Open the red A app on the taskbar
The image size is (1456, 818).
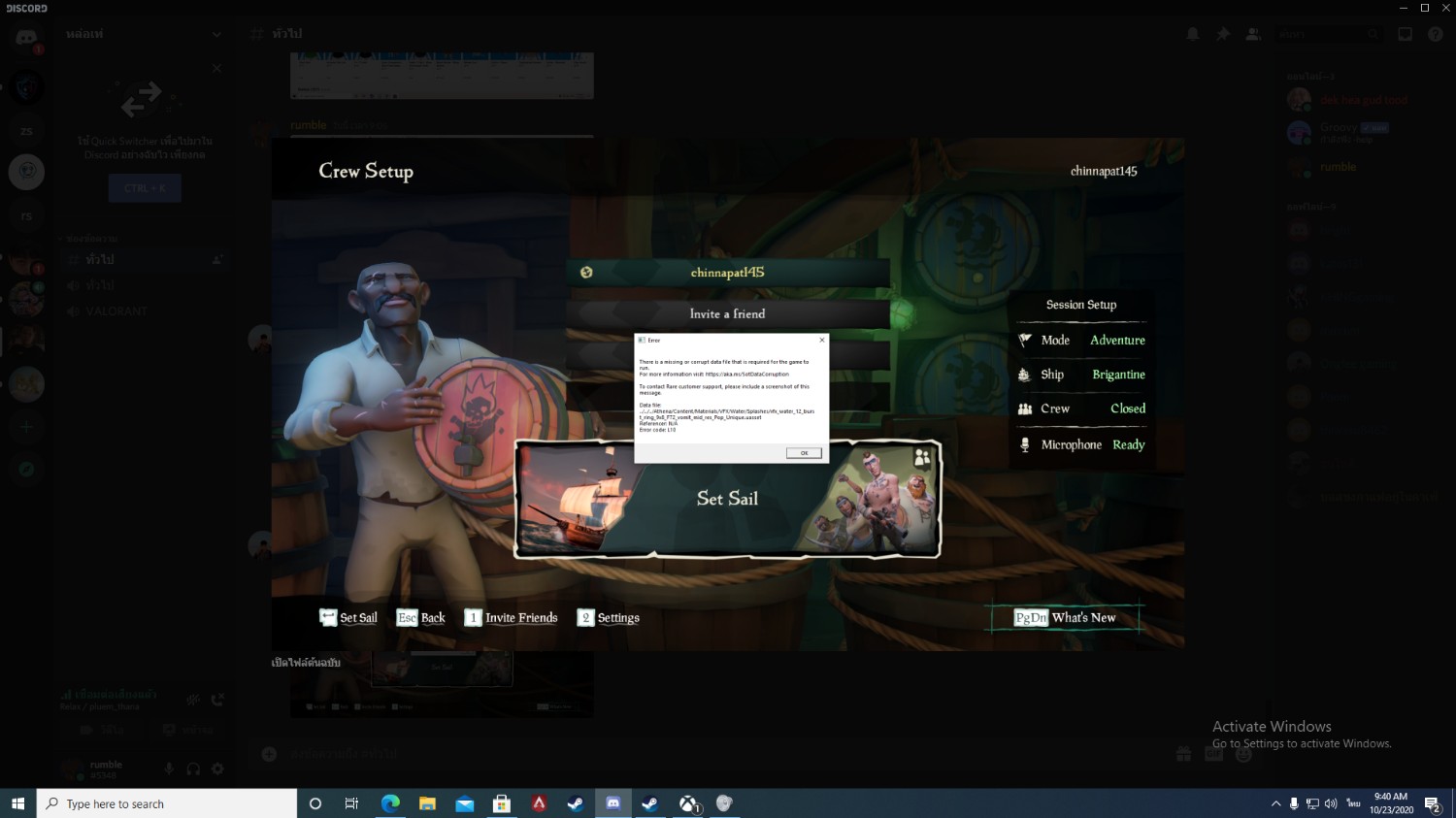click(539, 803)
